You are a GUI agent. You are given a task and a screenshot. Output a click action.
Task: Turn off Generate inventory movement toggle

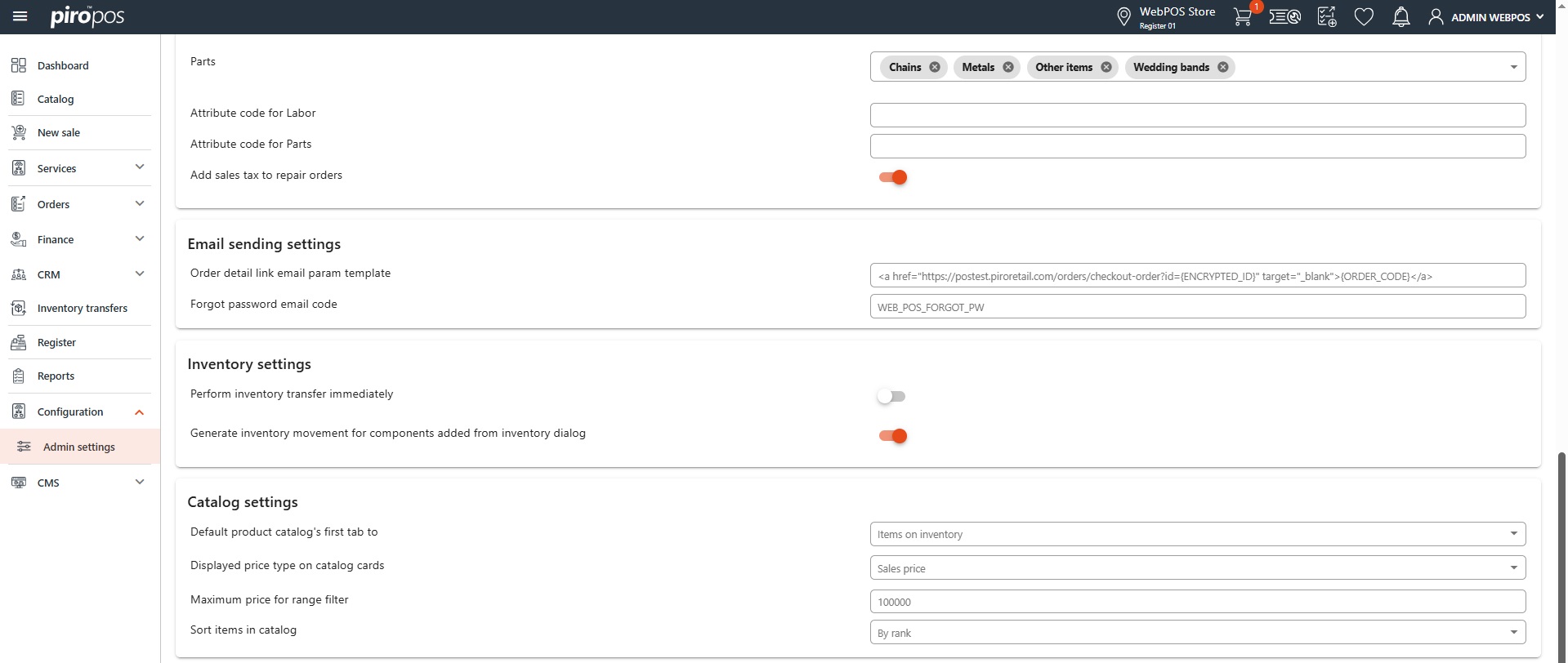point(893,436)
